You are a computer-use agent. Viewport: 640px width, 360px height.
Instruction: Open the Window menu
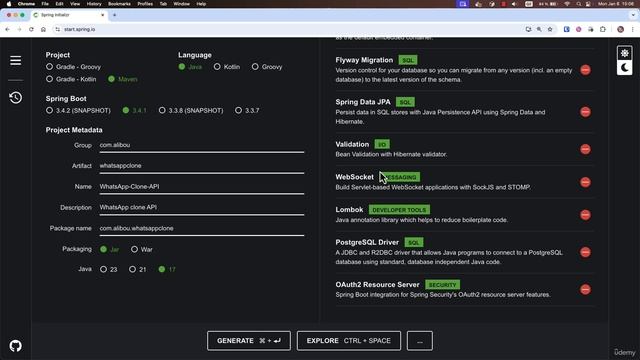pyautogui.click(x=182, y=4)
